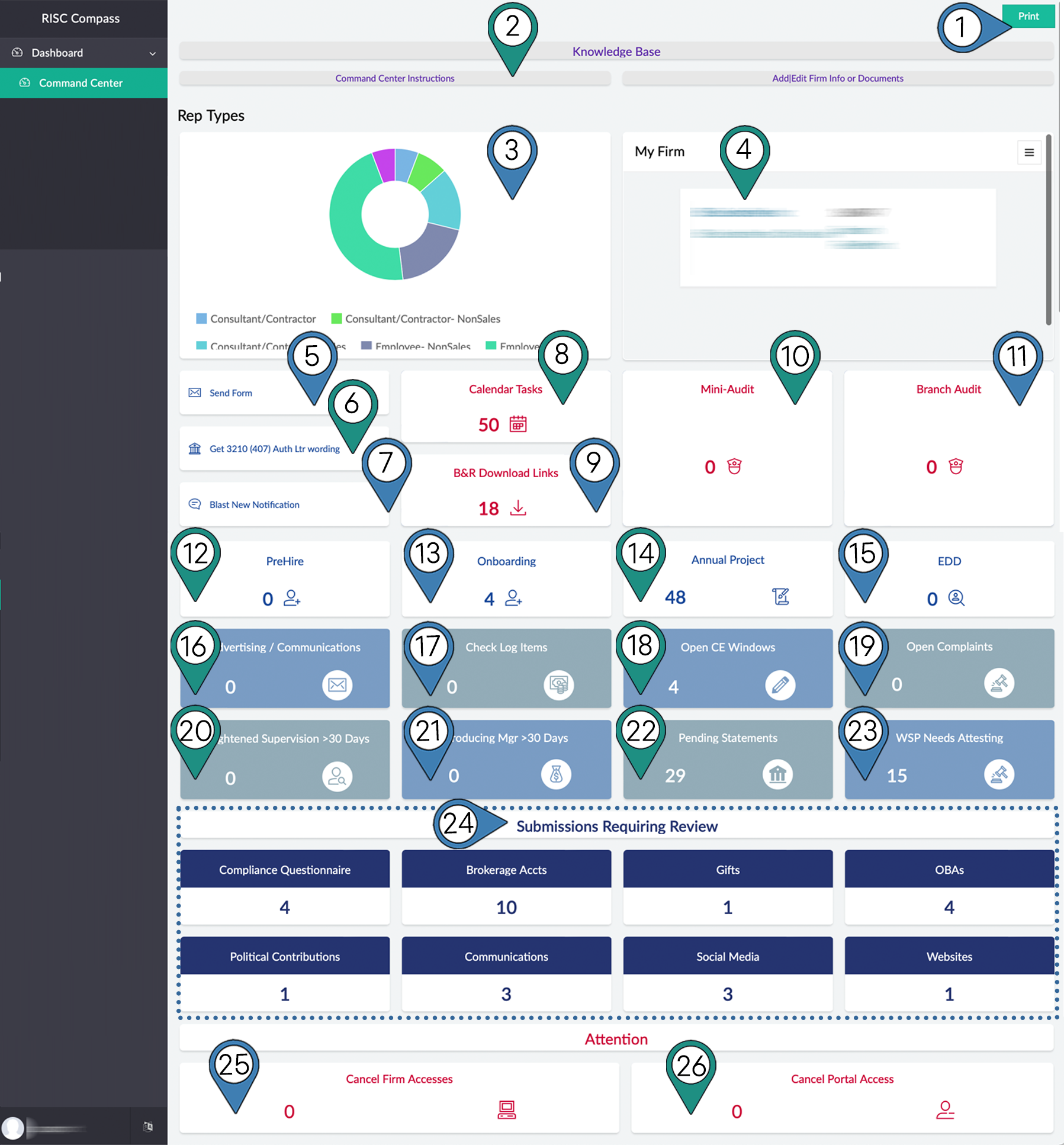This screenshot has height=1145, width=1064.
Task: Open the Compliance Questionnaire submissions card
Action: coord(285,887)
